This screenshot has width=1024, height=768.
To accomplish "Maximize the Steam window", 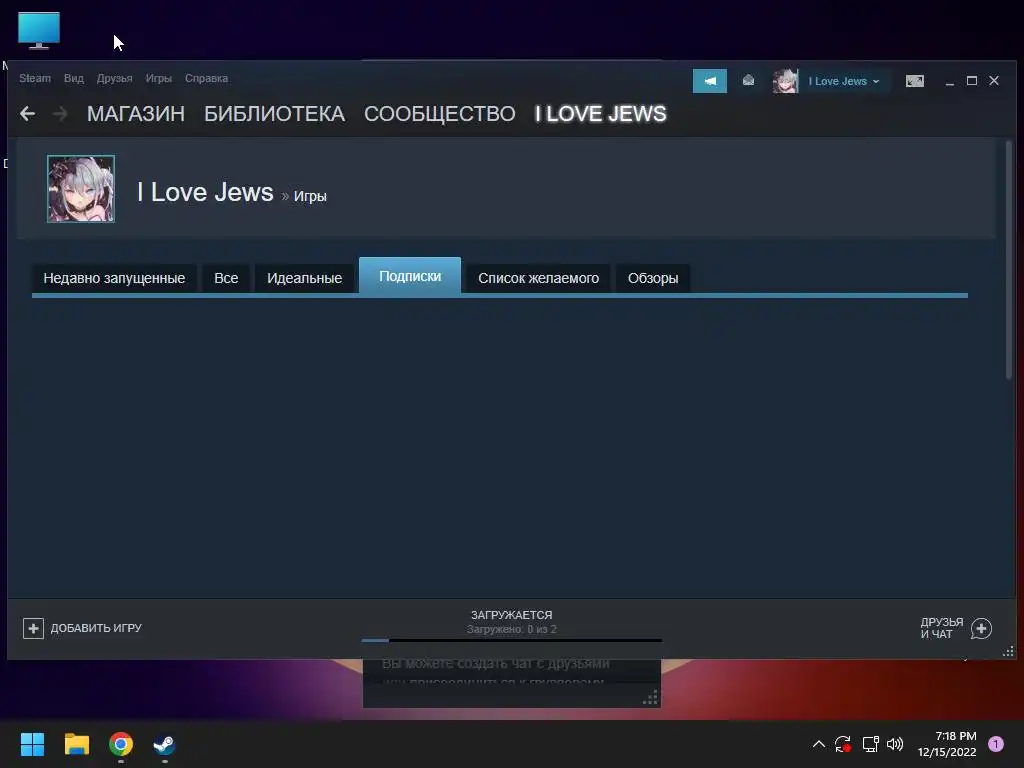I will click(972, 80).
